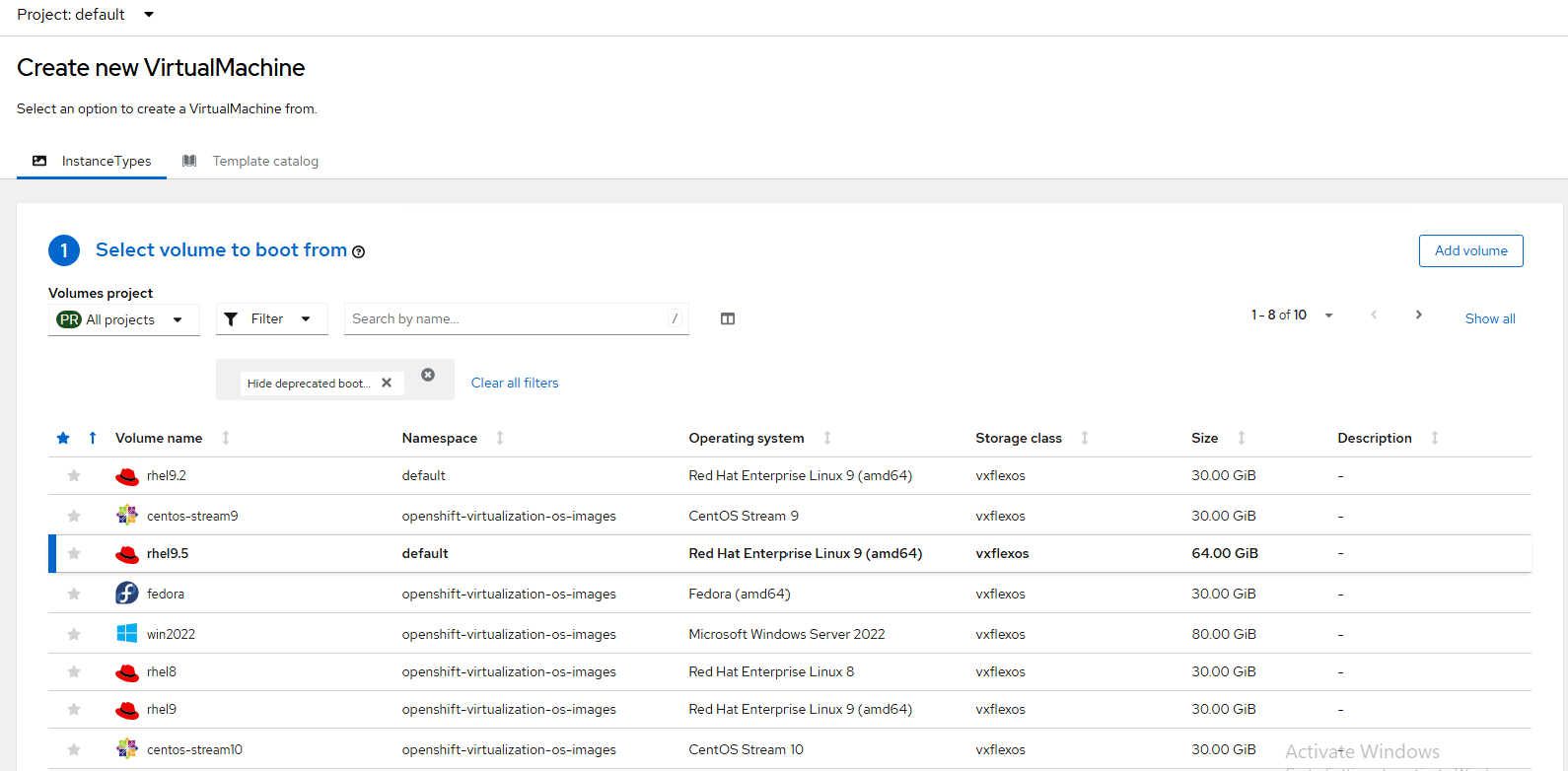
Task: Click the centos-stream10 CentOS logo icon
Action: tap(127, 748)
